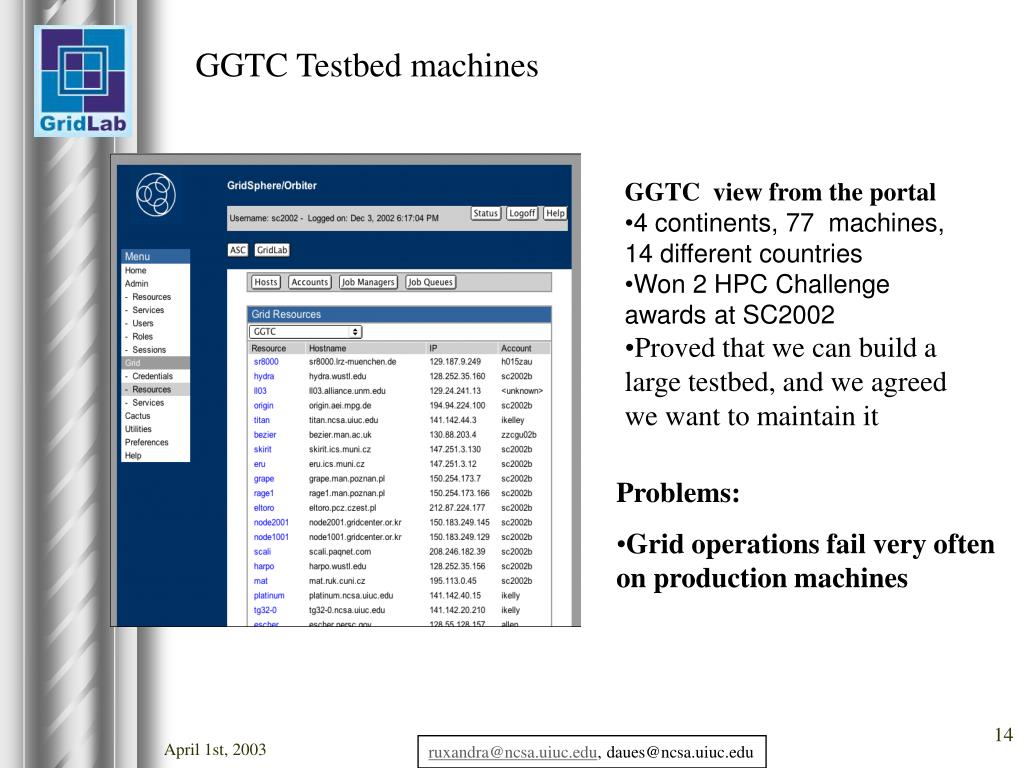
Task: Open Users in the Menu
Action: click(x=142, y=323)
